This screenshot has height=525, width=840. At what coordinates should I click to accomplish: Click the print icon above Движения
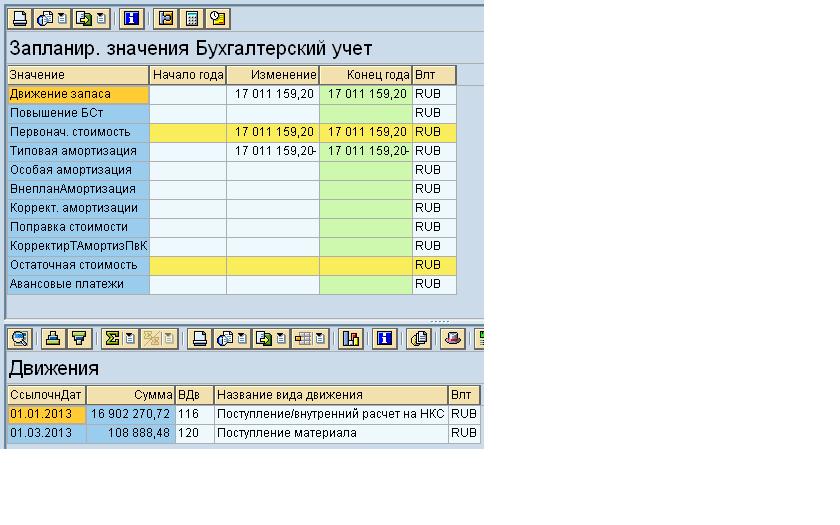click(x=200, y=339)
